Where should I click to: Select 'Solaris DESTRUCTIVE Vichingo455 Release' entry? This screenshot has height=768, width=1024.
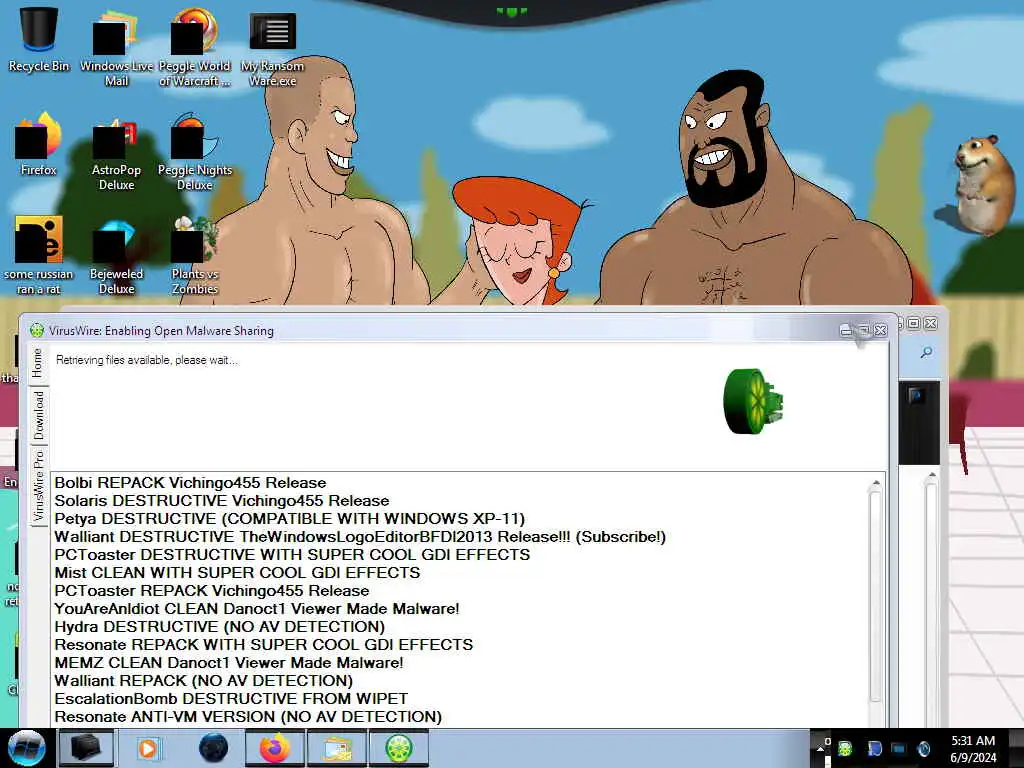221,501
